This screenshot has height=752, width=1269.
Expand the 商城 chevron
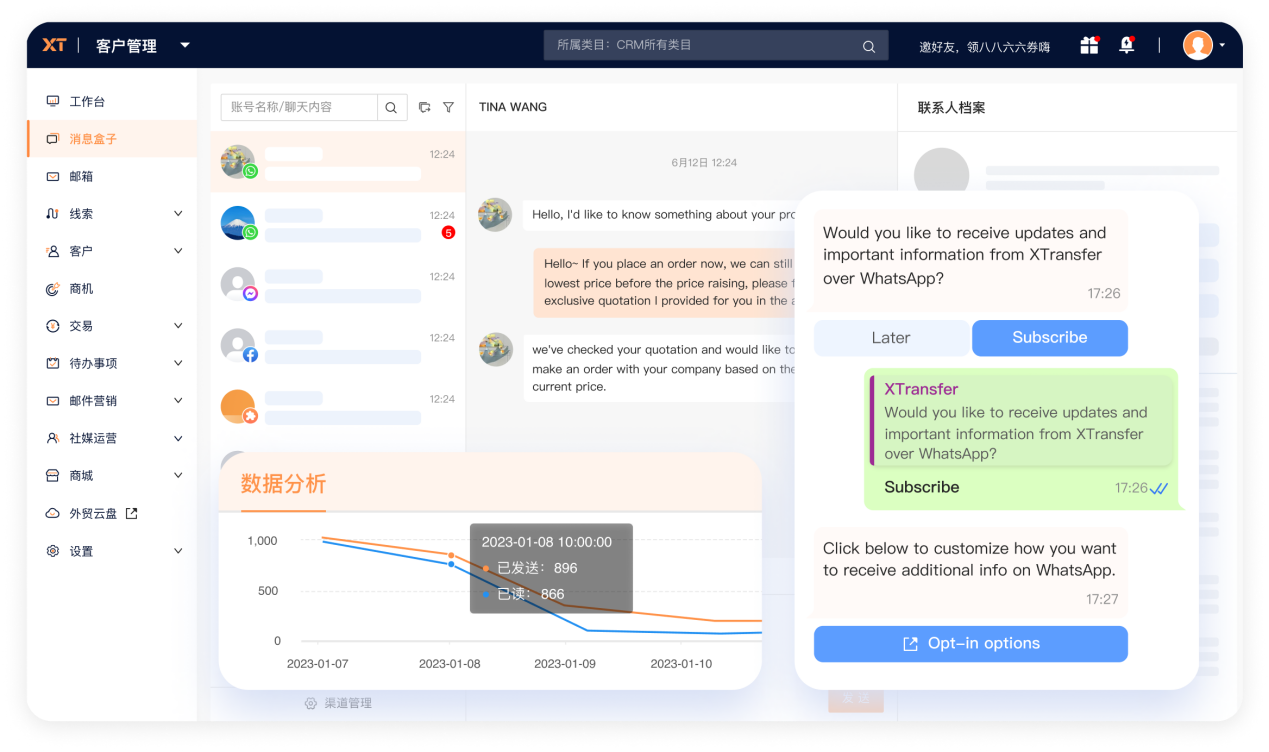(178, 476)
